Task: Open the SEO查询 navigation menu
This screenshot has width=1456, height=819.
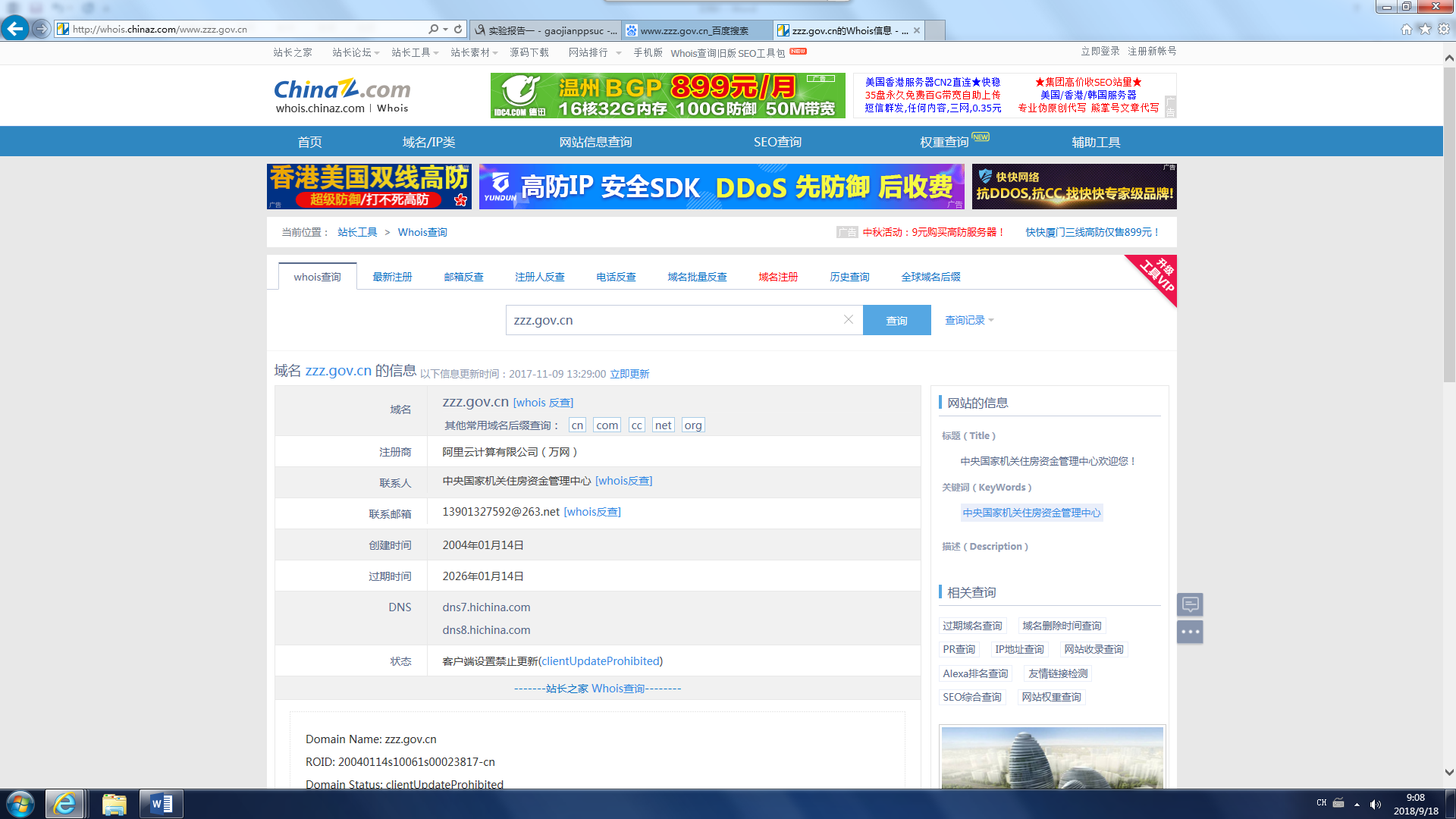Action: (777, 142)
